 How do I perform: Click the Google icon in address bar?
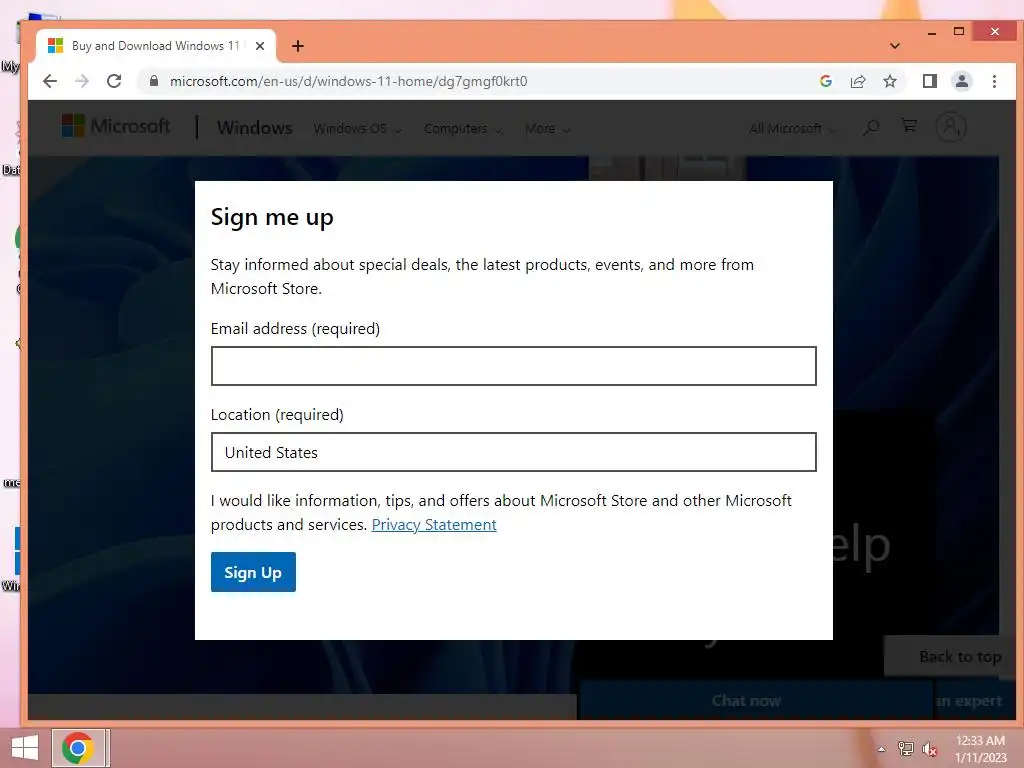(825, 81)
